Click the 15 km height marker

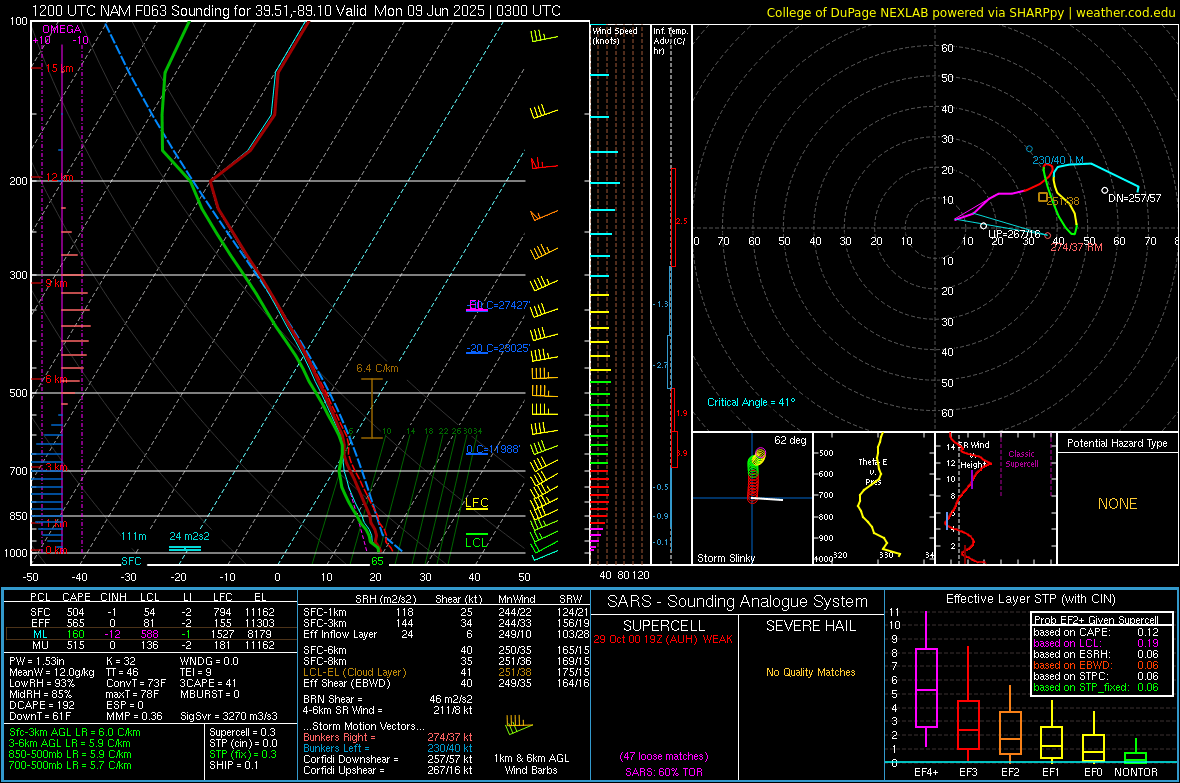click(x=59, y=68)
